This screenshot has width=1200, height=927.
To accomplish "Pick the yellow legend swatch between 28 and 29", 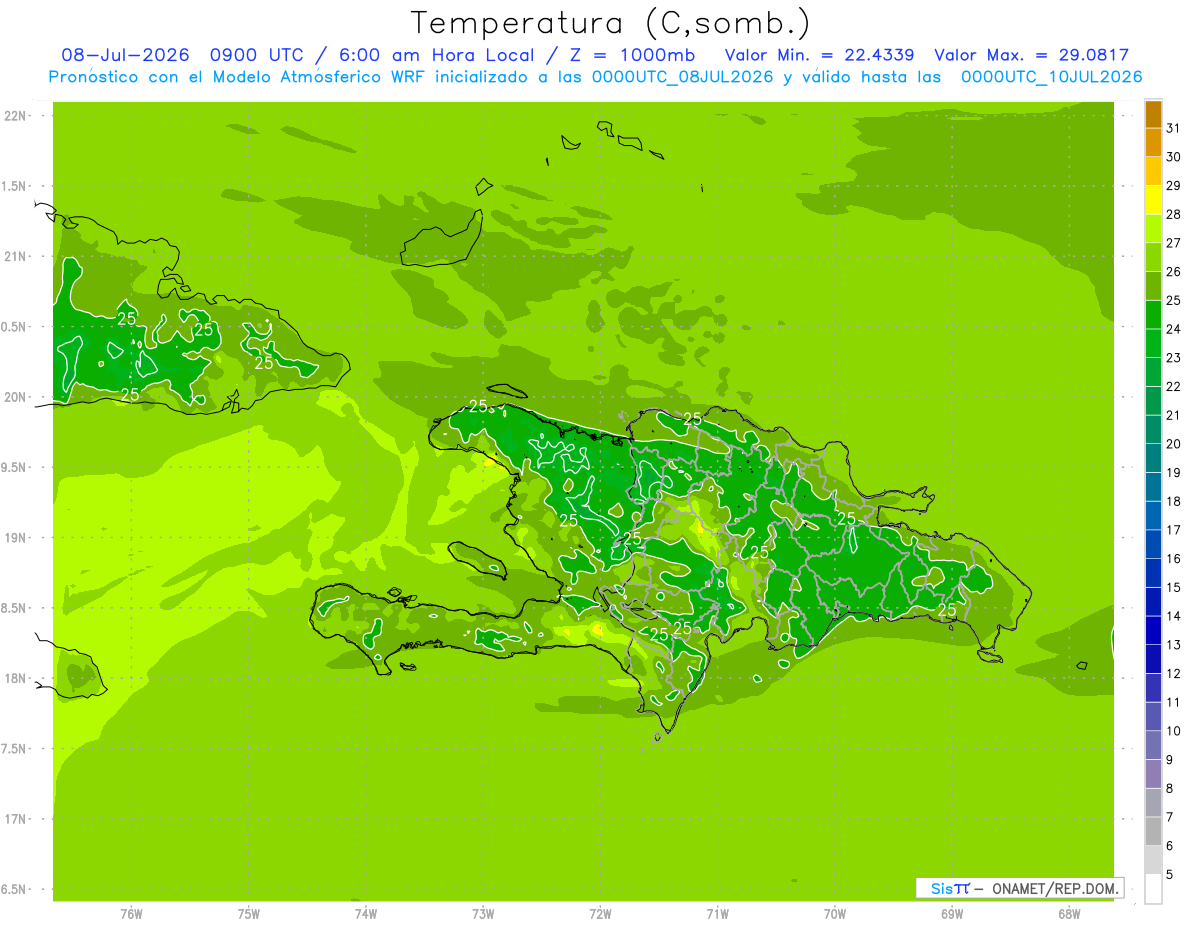I will 1153,200.
